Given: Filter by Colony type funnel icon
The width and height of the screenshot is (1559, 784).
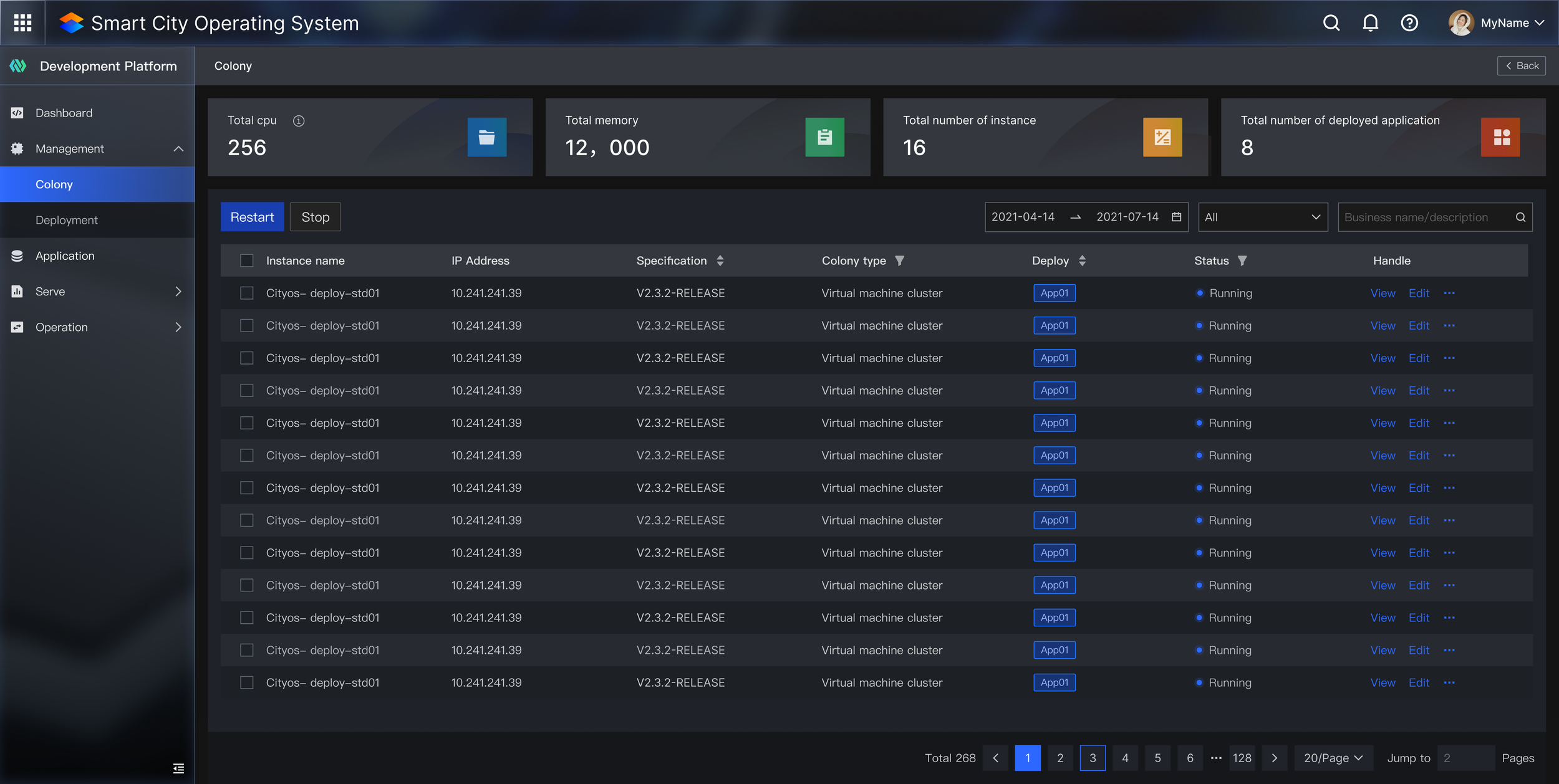Looking at the screenshot, I should [899, 261].
